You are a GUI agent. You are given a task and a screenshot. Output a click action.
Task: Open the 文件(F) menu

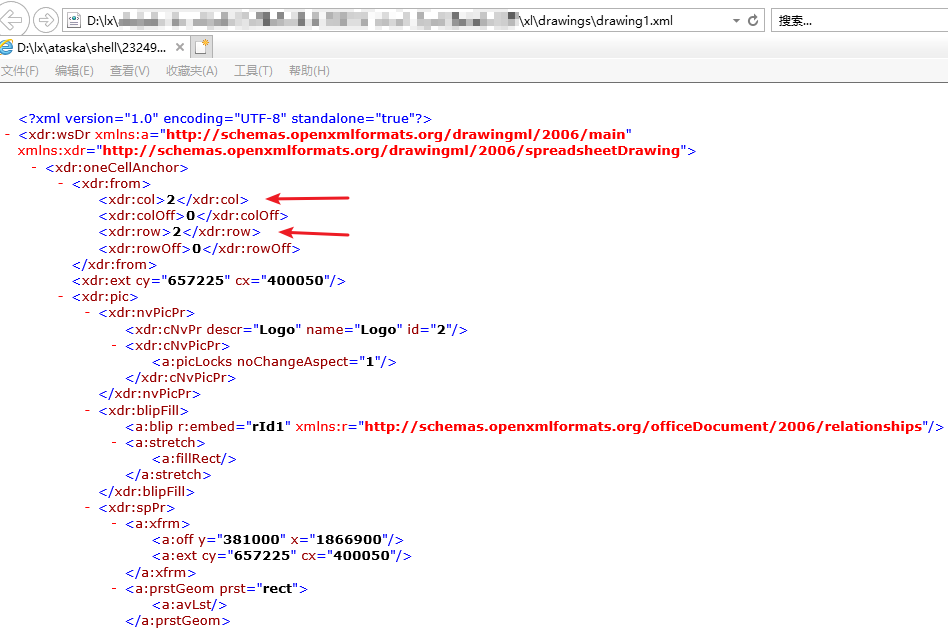pyautogui.click(x=19, y=71)
